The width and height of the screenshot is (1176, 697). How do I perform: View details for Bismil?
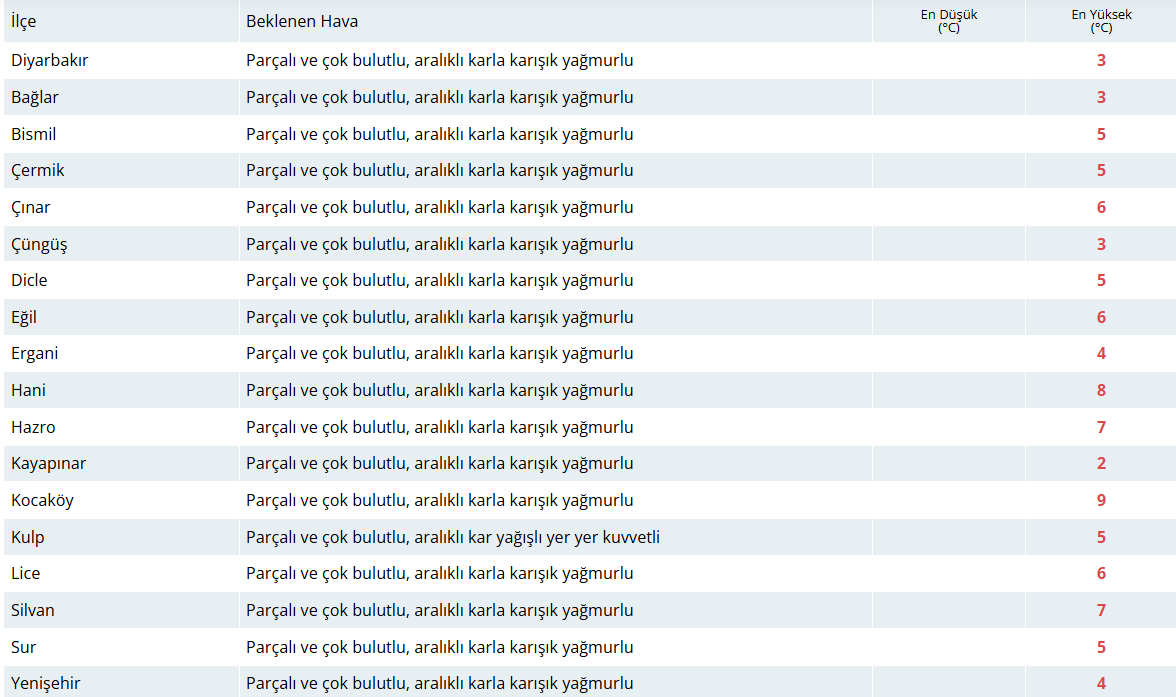click(35, 133)
